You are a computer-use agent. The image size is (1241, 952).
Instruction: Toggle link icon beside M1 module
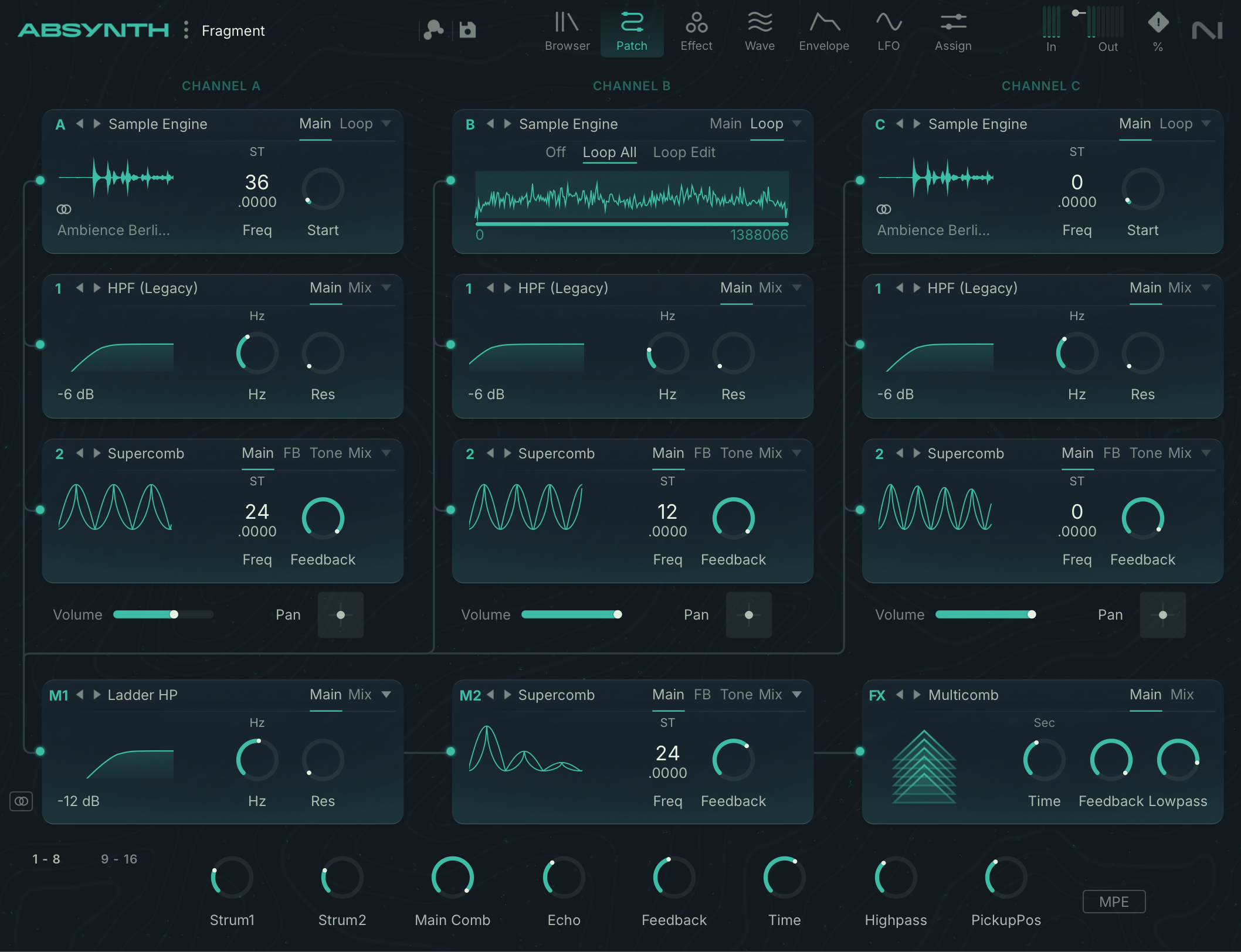tap(21, 801)
